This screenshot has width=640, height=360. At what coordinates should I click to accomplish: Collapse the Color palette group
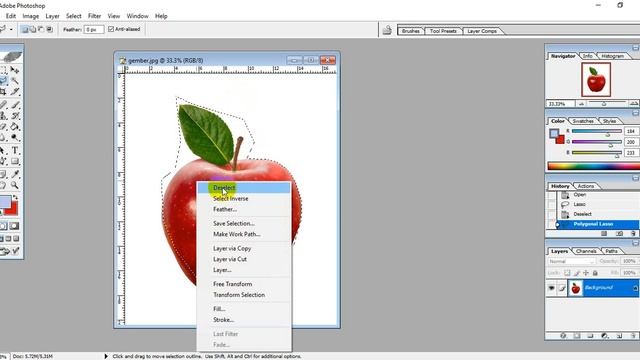[x=636, y=113]
